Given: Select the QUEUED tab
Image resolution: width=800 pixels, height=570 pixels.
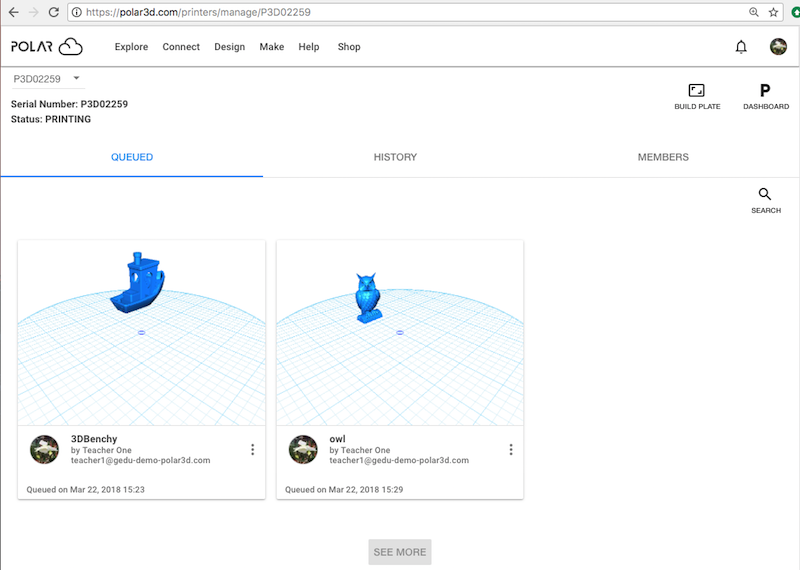Looking at the screenshot, I should pyautogui.click(x=132, y=157).
